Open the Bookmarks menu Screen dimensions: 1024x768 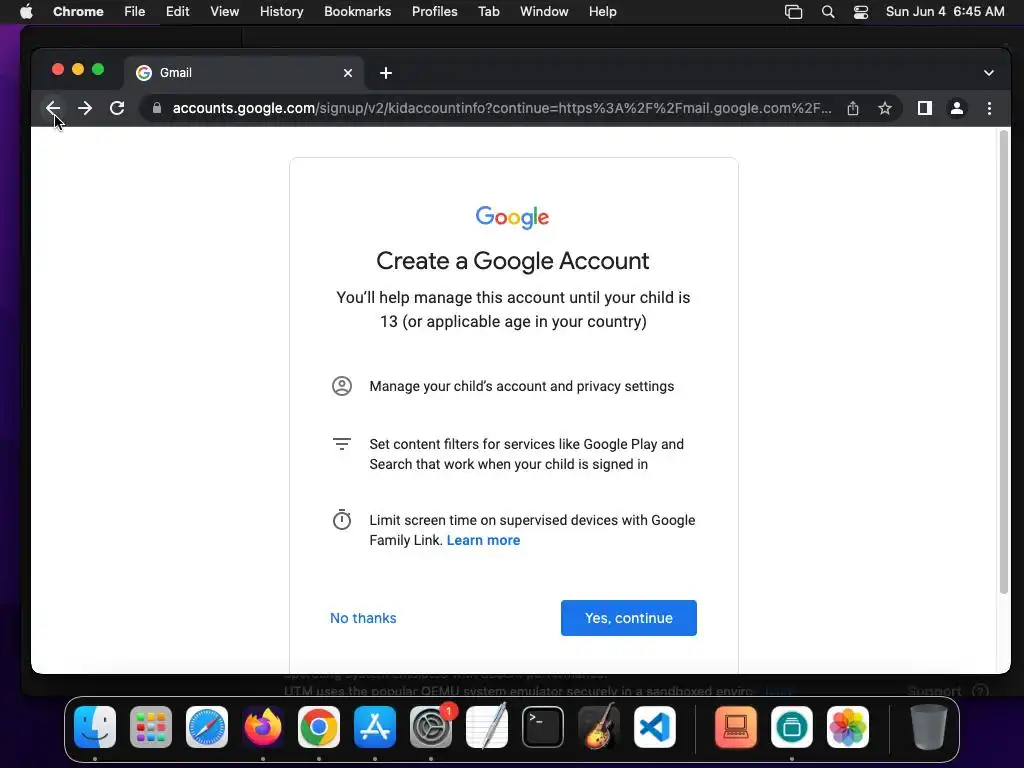[x=358, y=12]
